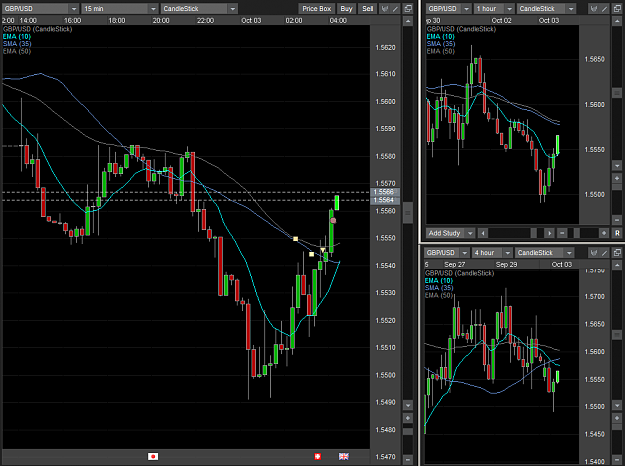Select trend line tool in 1 hour chart
625x466 pixels.
coord(605,9)
